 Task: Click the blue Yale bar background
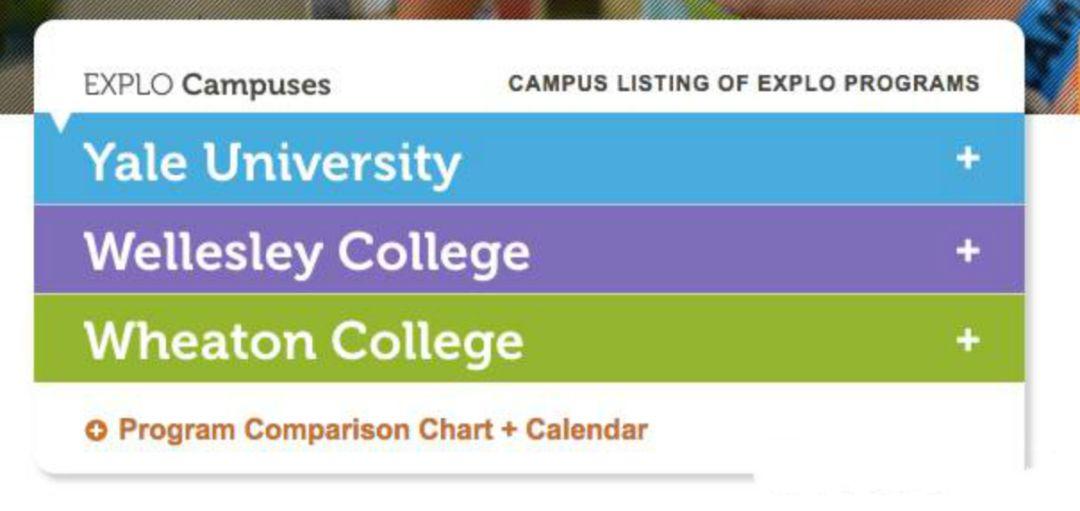(700, 160)
